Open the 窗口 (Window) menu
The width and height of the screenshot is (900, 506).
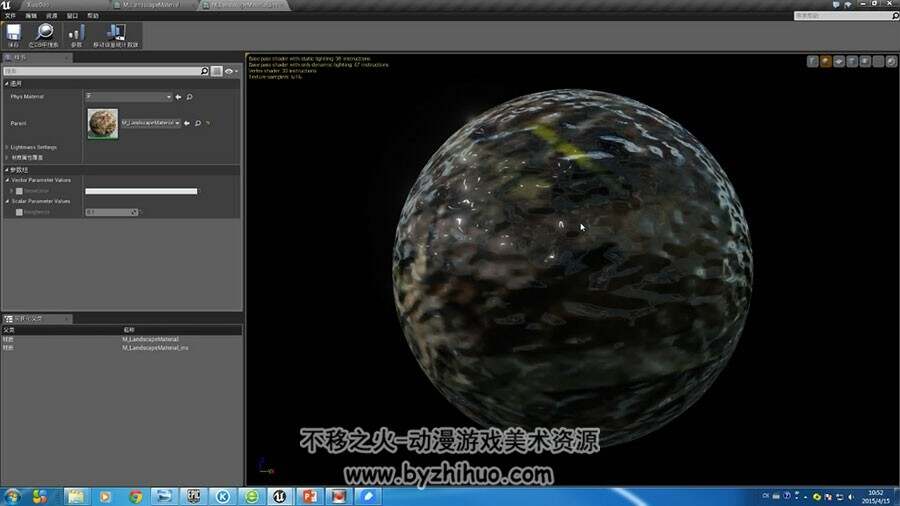tap(72, 15)
